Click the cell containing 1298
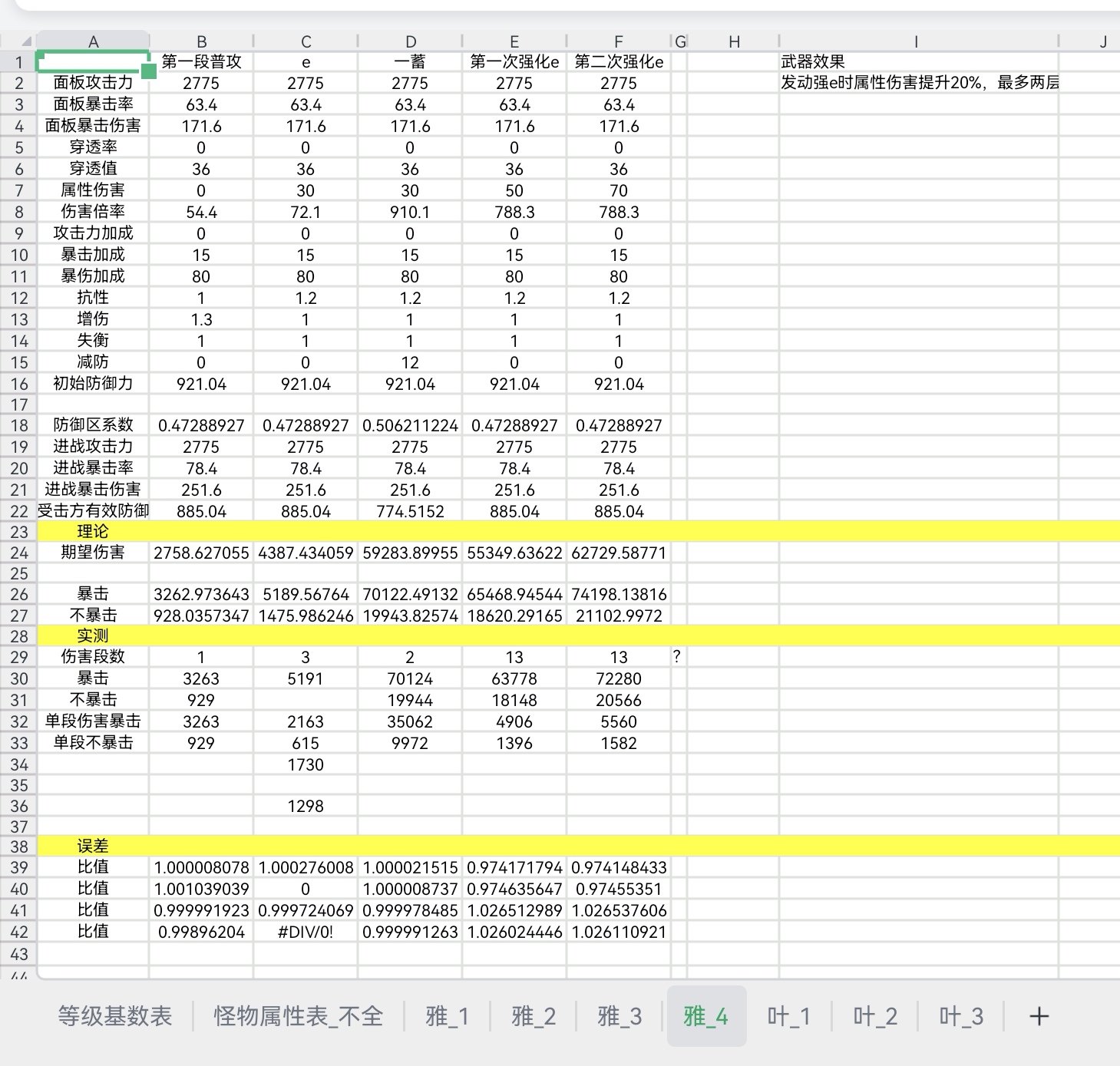This screenshot has height=1066, width=1120. point(306,806)
